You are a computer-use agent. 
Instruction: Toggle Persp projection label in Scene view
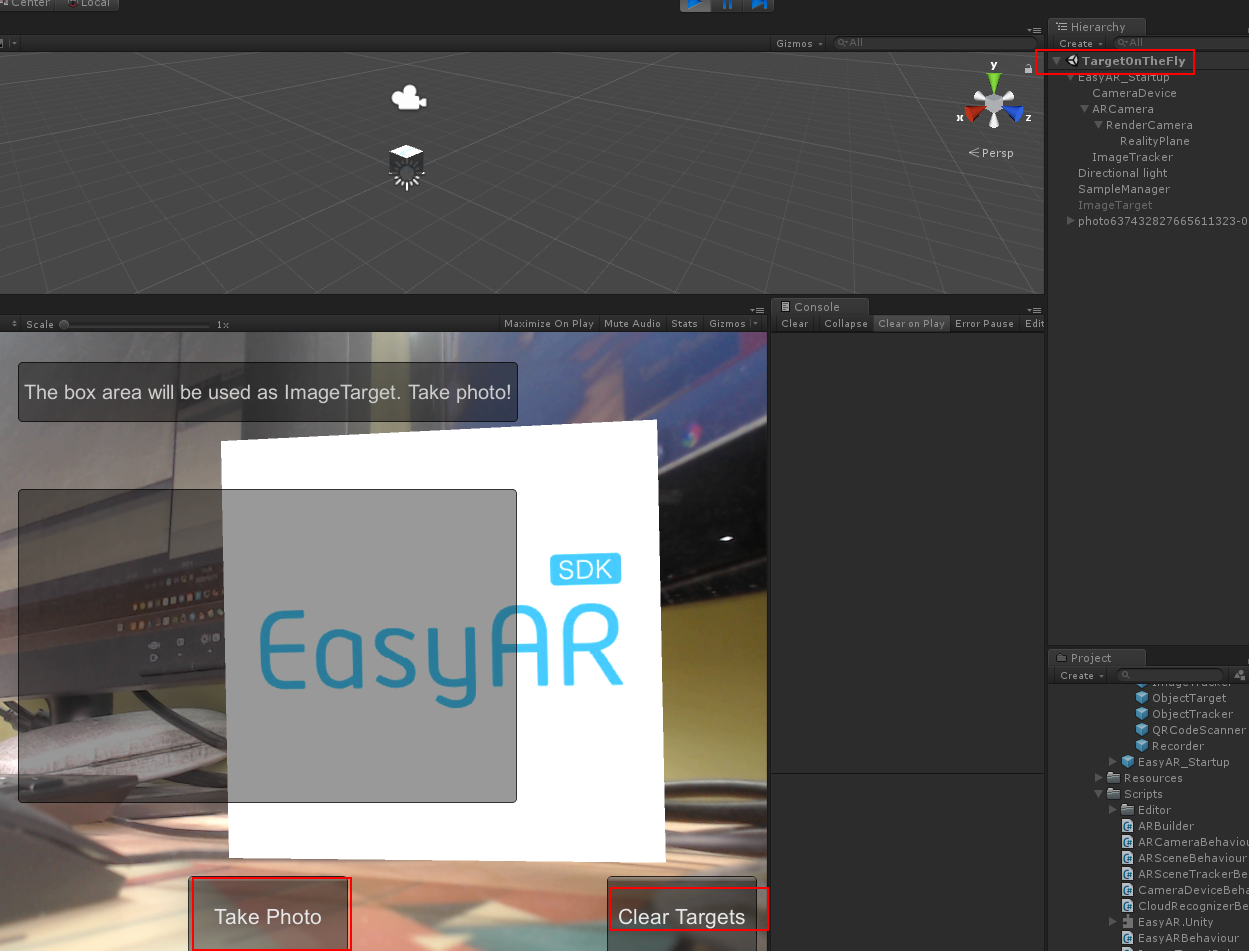click(991, 153)
